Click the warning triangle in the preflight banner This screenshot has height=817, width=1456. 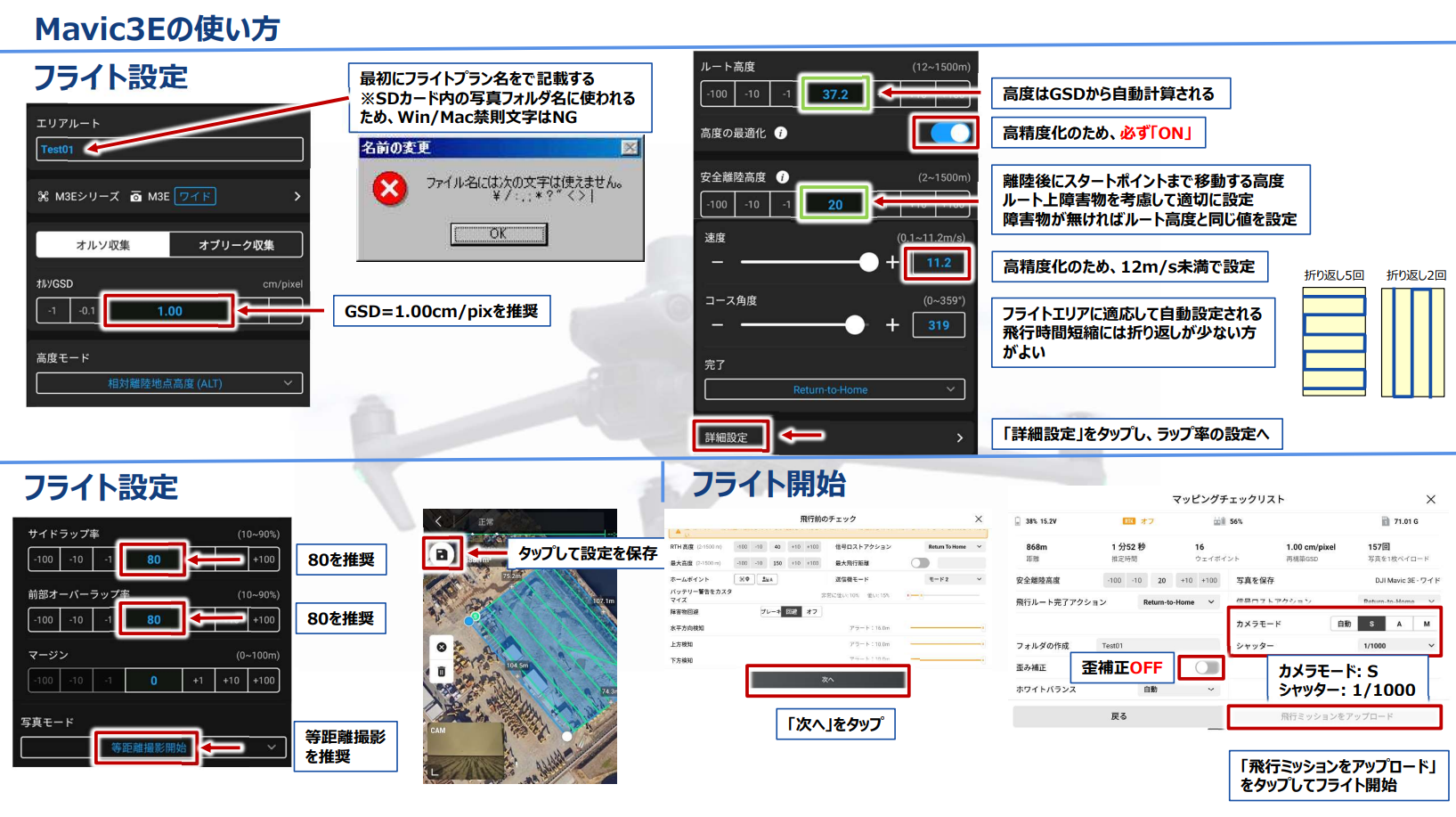(x=678, y=531)
